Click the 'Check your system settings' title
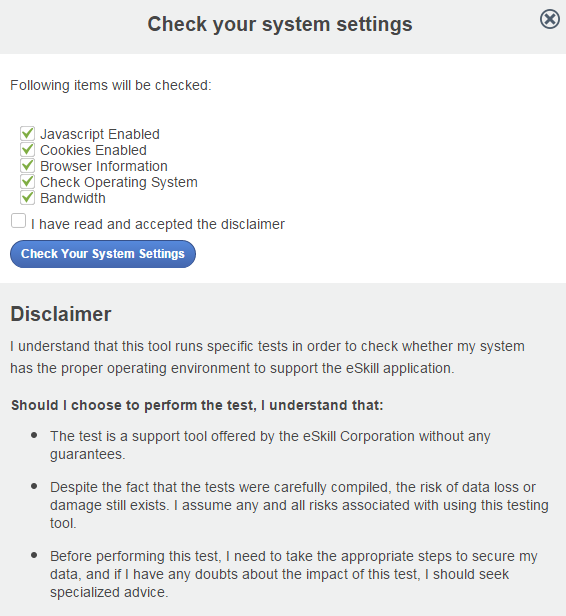The image size is (566, 616). coord(280,24)
